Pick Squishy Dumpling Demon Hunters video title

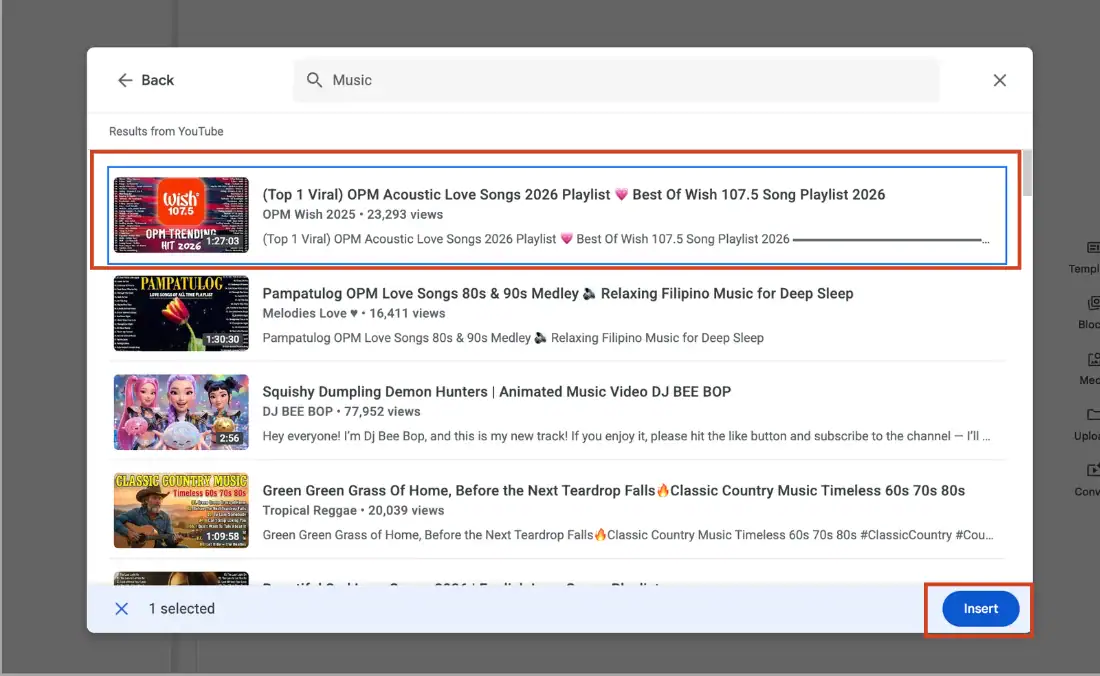tap(497, 391)
